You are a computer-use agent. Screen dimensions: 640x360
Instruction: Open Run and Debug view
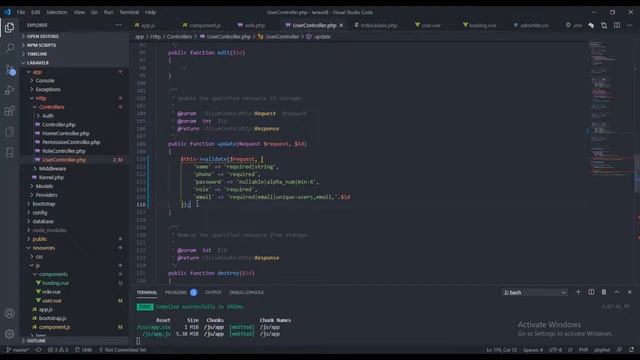coord(9,90)
